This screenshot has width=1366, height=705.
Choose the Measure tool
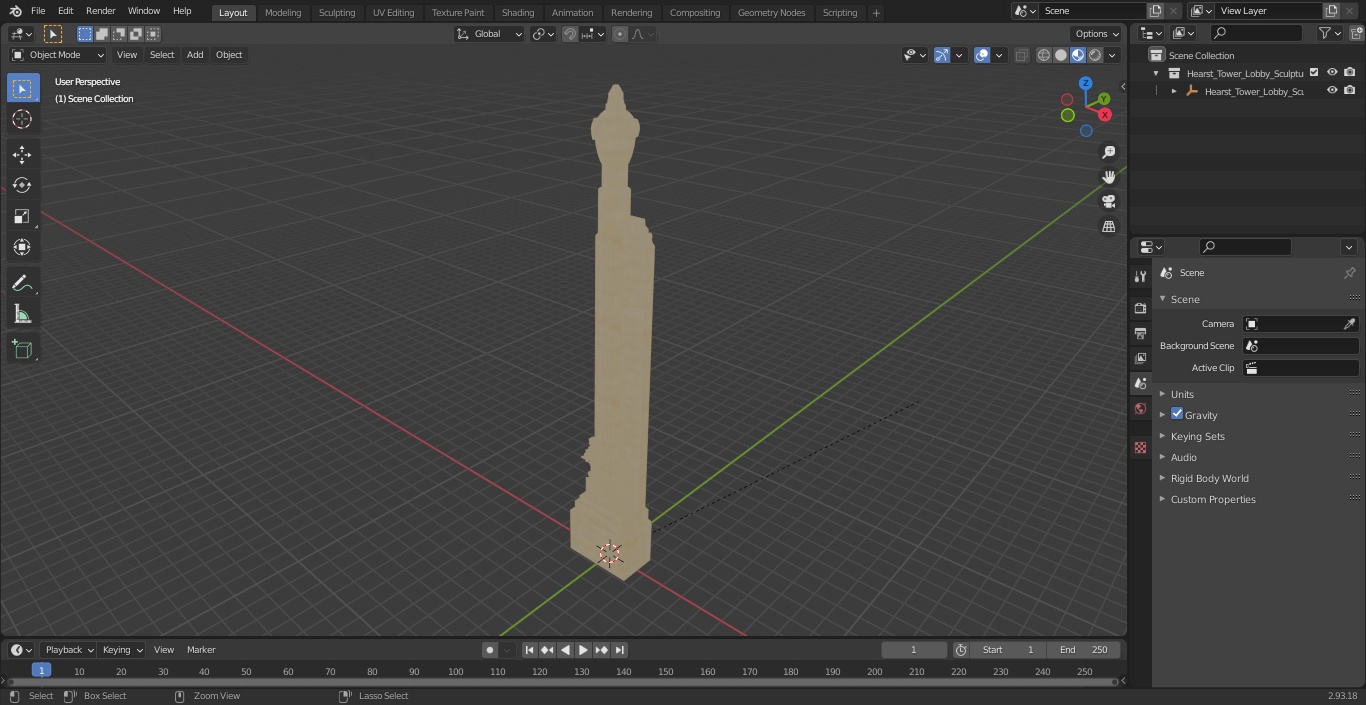click(22, 315)
